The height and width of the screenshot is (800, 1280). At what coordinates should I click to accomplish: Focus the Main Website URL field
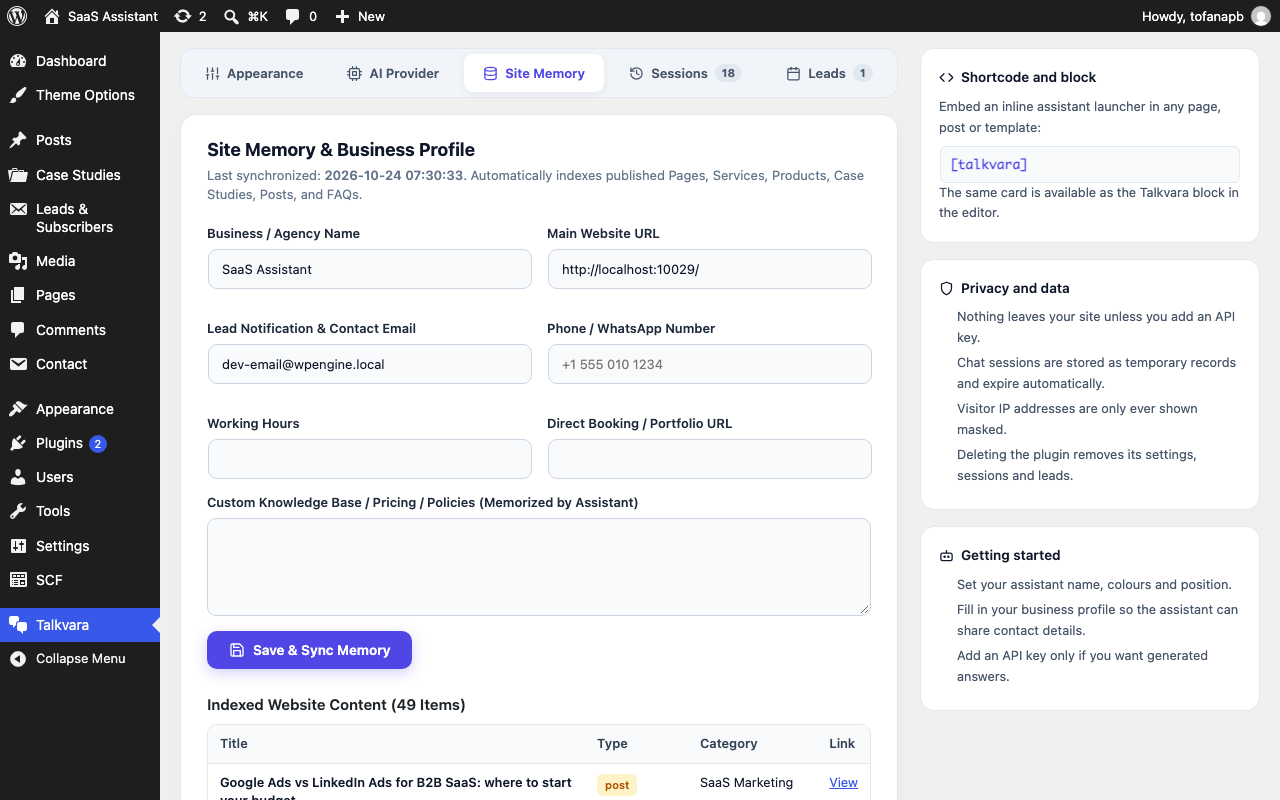[710, 269]
